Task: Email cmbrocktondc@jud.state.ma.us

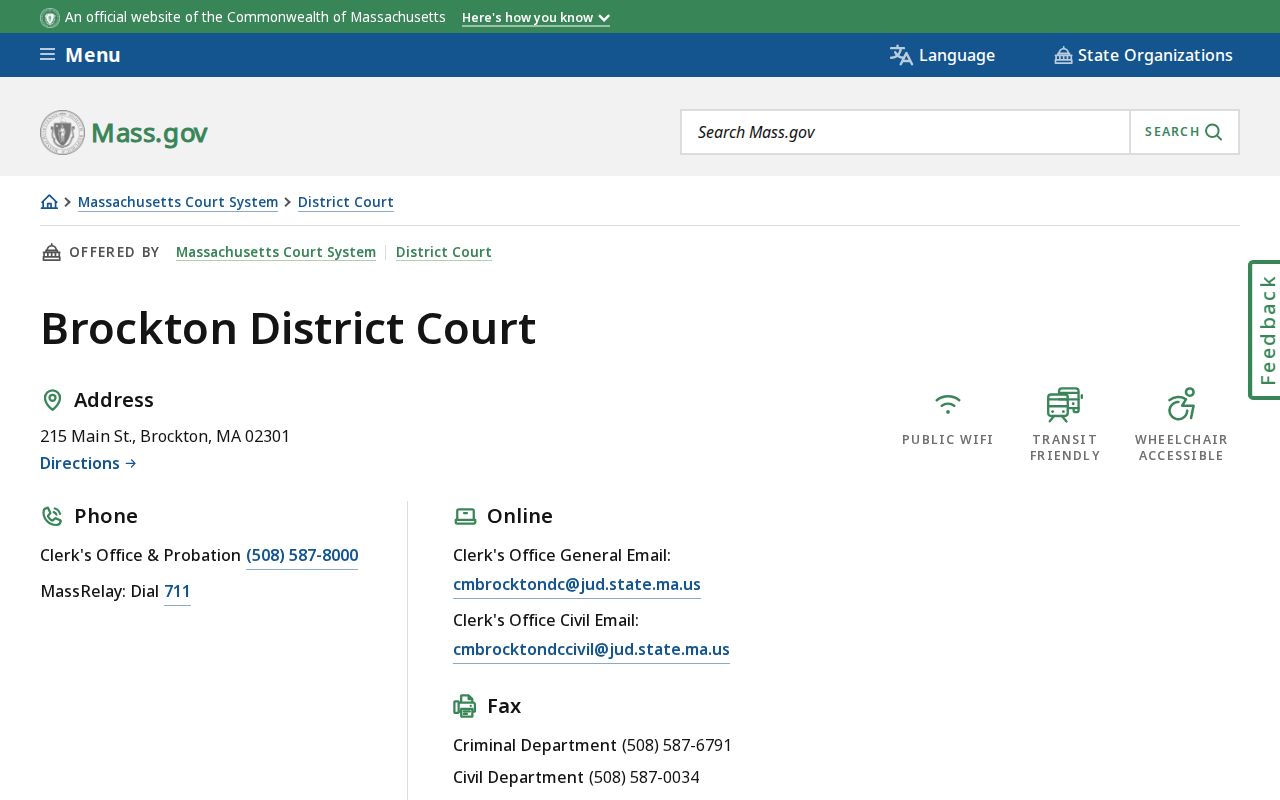Action: [577, 584]
